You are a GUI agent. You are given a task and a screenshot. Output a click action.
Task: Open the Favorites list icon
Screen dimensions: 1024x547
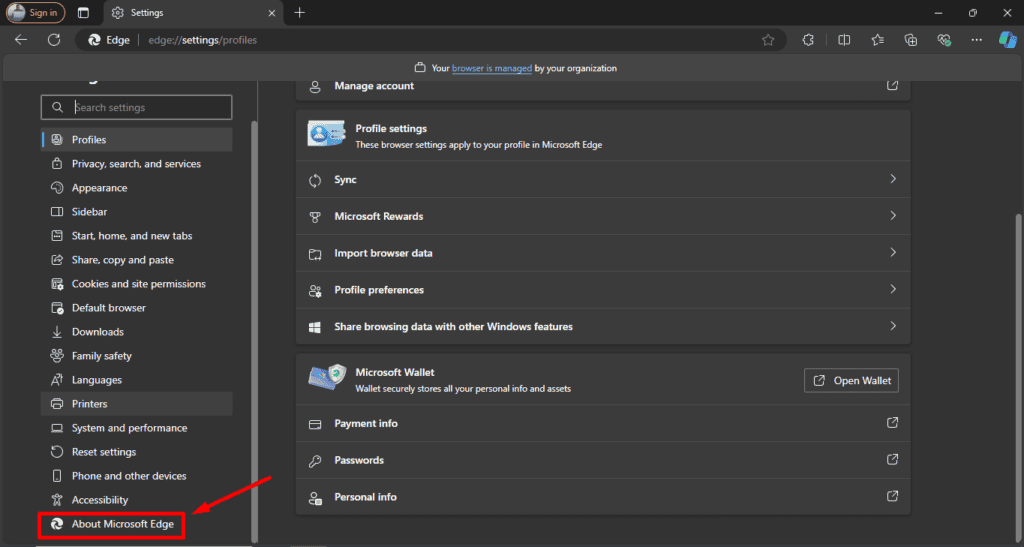click(877, 40)
